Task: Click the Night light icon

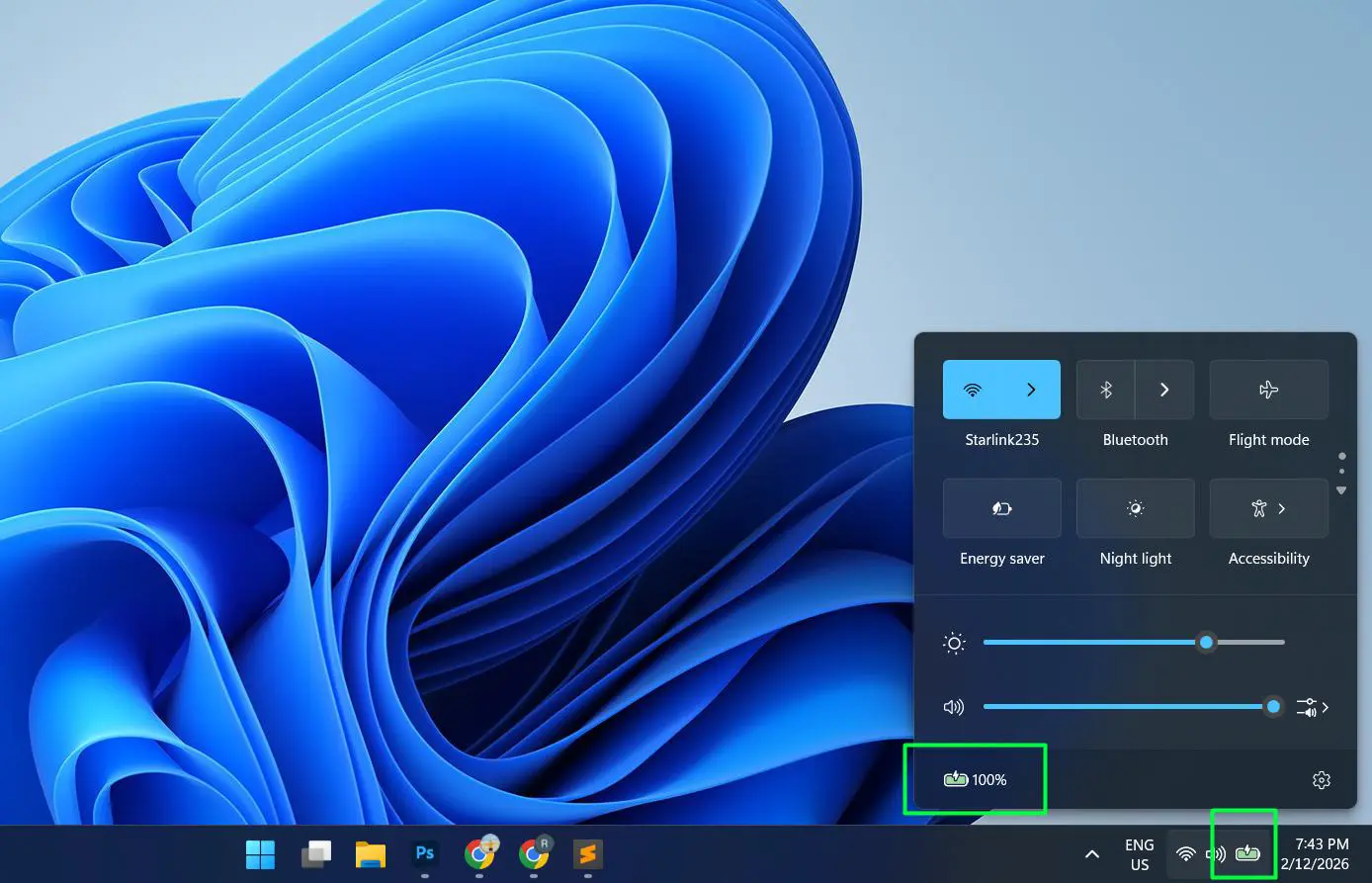Action: [1135, 508]
